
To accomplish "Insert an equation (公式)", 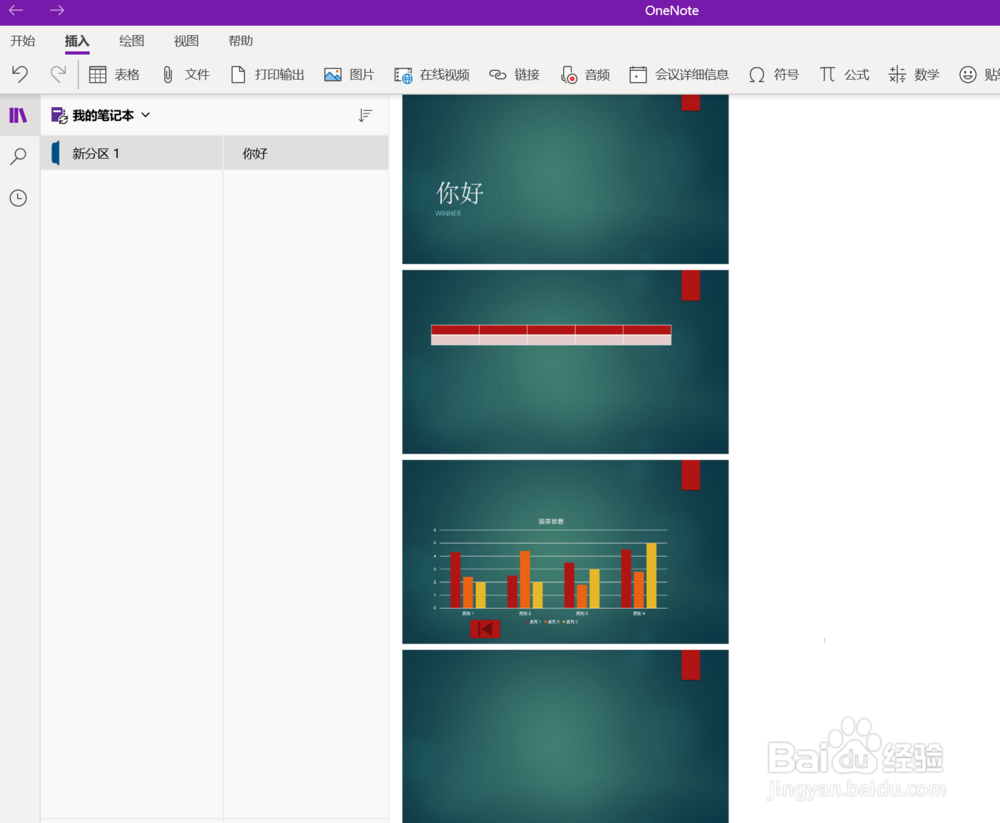I will click(x=844, y=75).
